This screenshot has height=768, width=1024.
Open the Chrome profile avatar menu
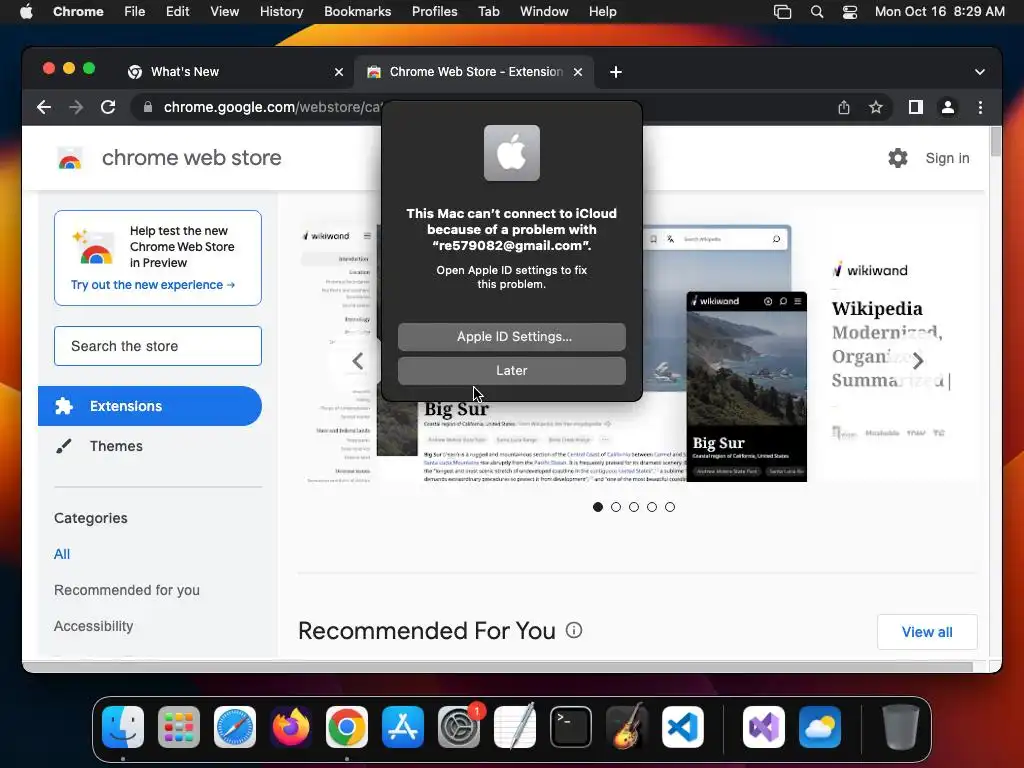click(948, 107)
